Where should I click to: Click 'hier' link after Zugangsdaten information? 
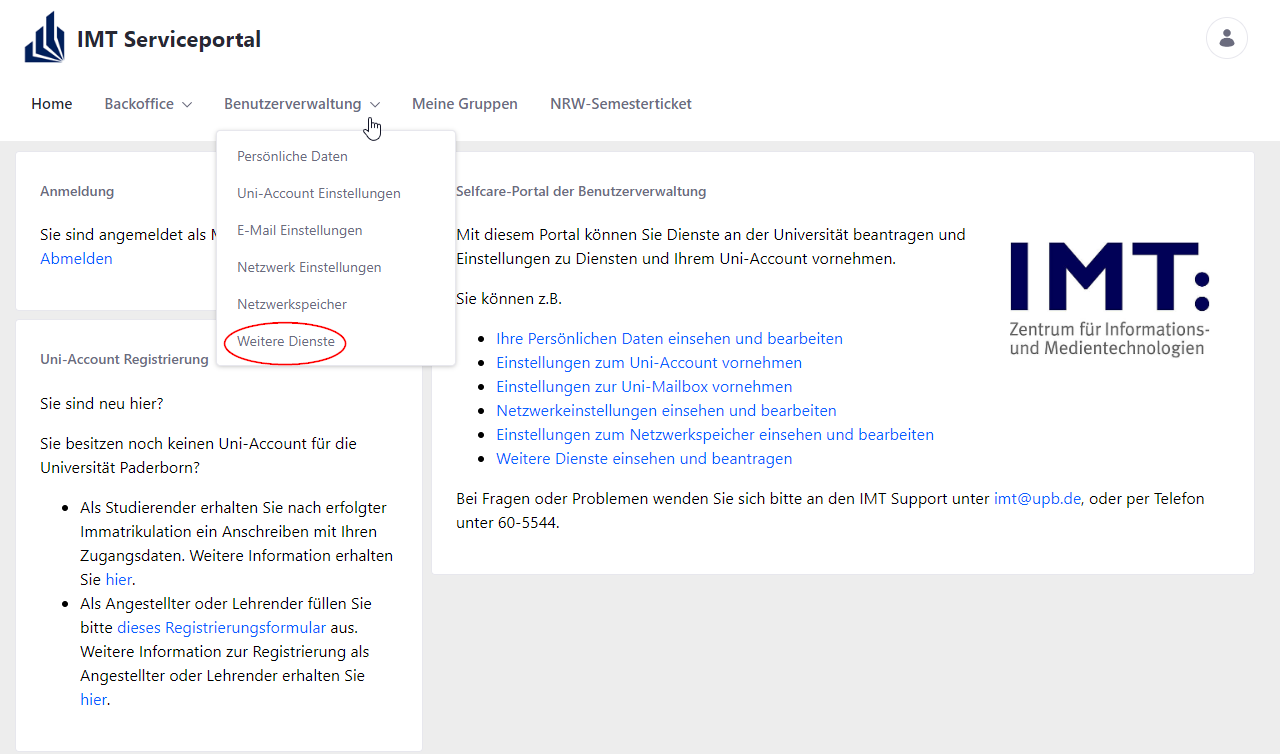pos(118,580)
